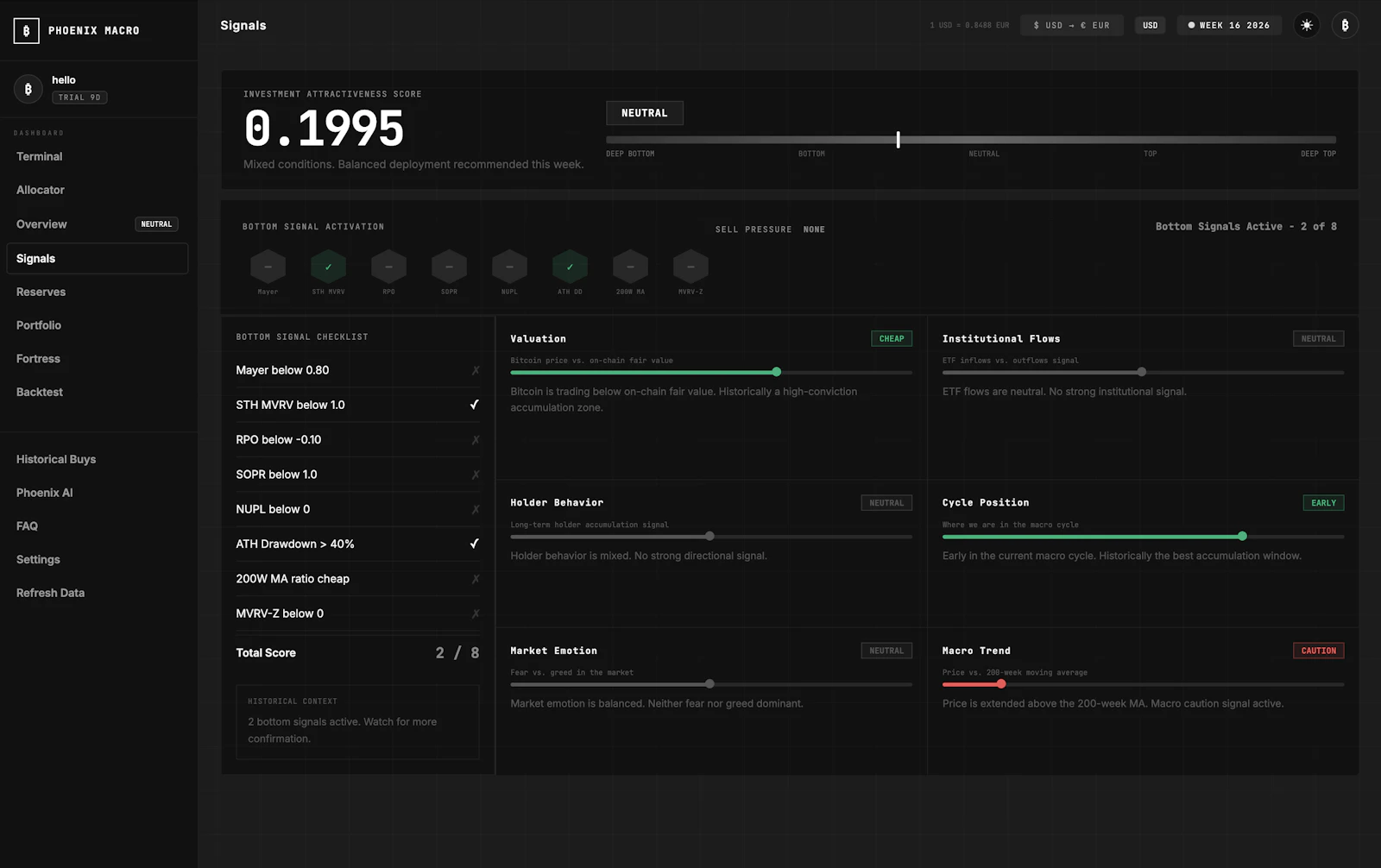Viewport: 1381px width, 868px height.
Task: Click the NEUTRAL tag on Market Emotion
Action: tap(886, 651)
